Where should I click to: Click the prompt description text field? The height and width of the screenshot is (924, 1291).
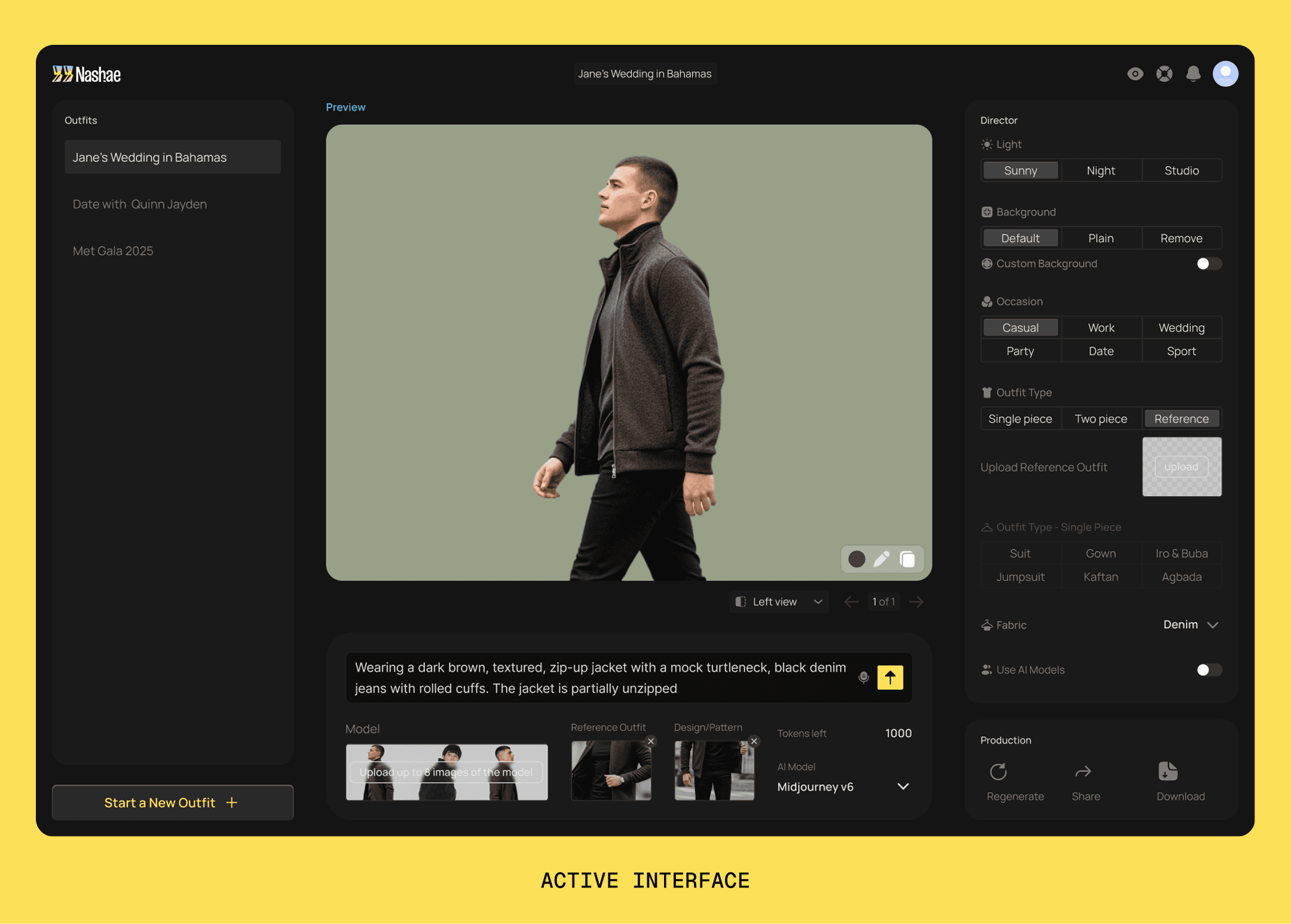[601, 678]
